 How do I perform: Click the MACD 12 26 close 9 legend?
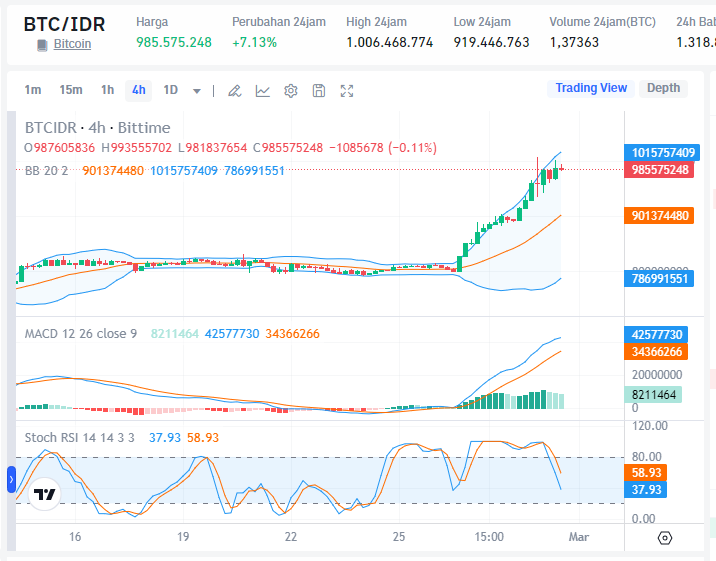(81, 334)
